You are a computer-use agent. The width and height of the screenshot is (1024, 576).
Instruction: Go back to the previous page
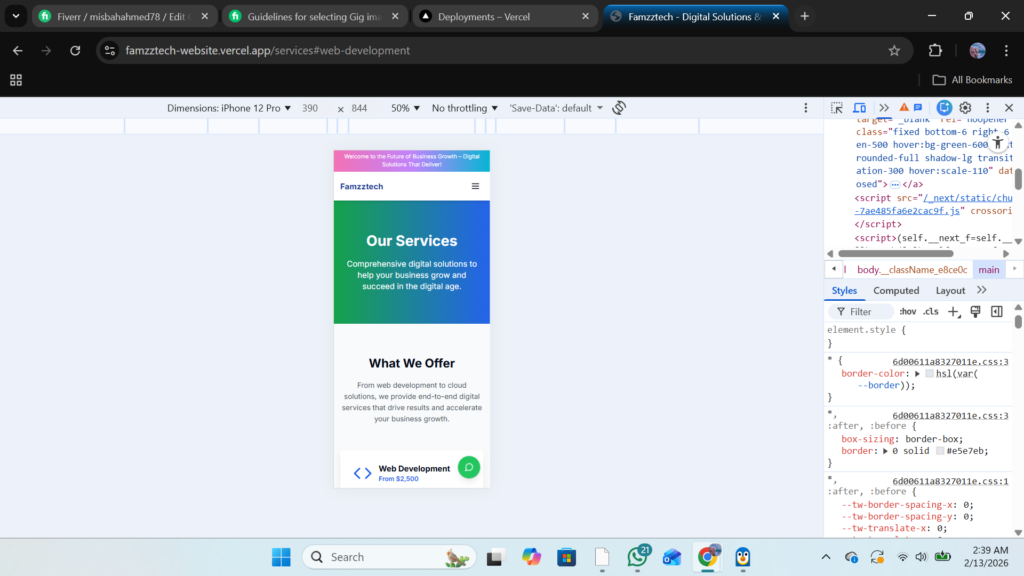pos(18,50)
